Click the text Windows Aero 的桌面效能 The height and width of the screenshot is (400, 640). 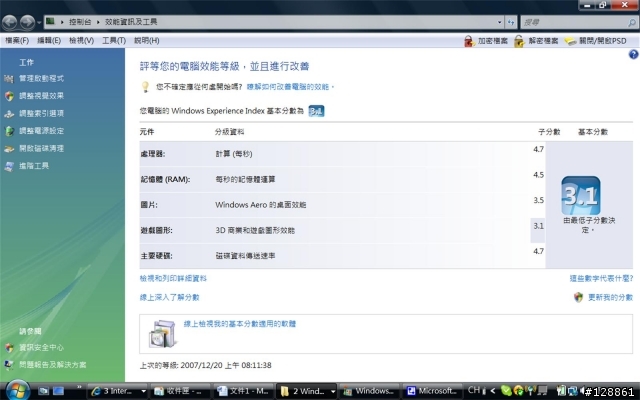(x=261, y=205)
